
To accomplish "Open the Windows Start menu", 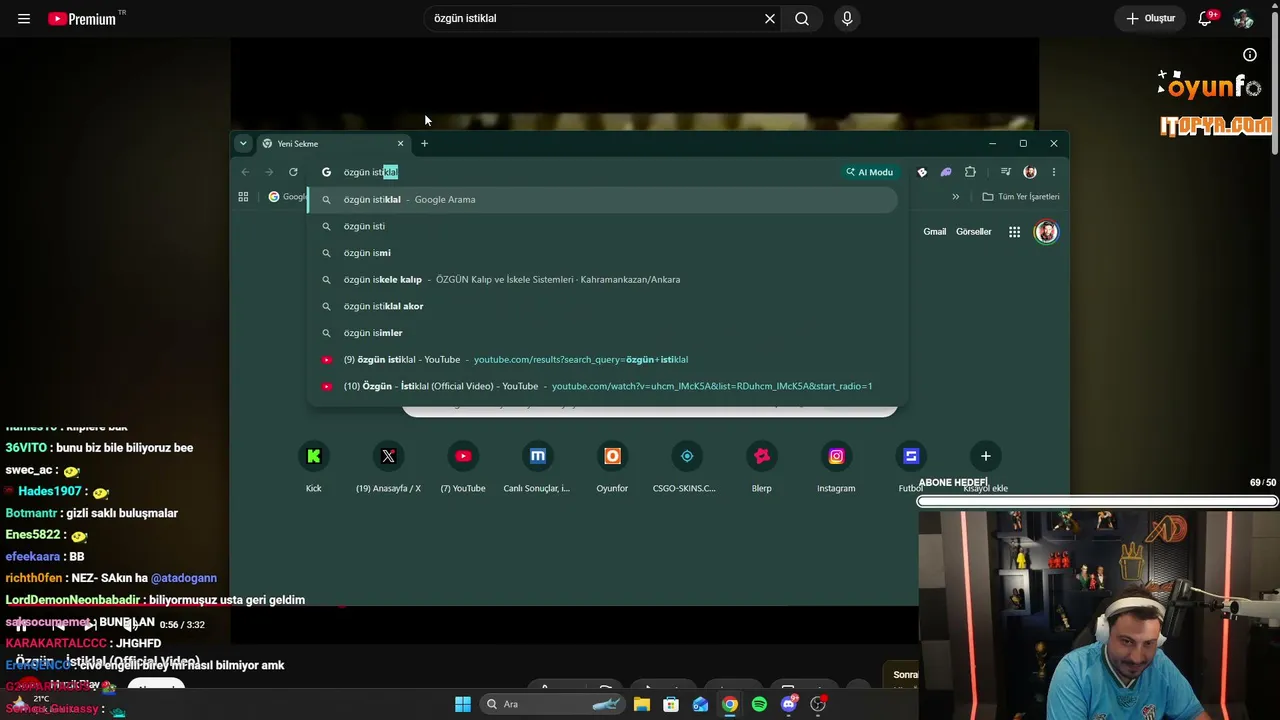I will pos(463,704).
